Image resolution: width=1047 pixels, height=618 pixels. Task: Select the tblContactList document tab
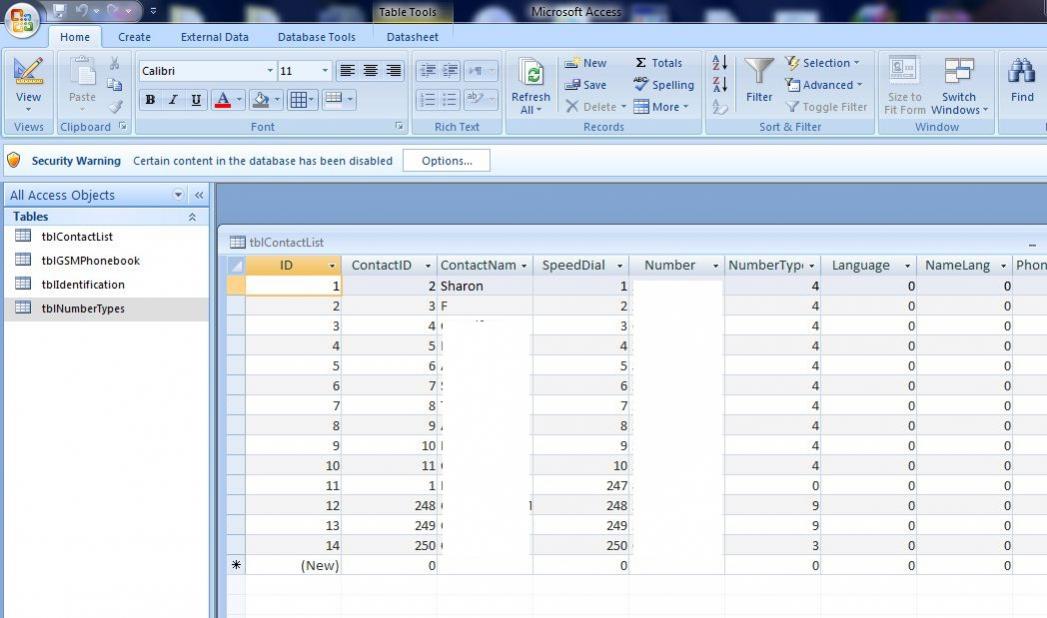277,242
